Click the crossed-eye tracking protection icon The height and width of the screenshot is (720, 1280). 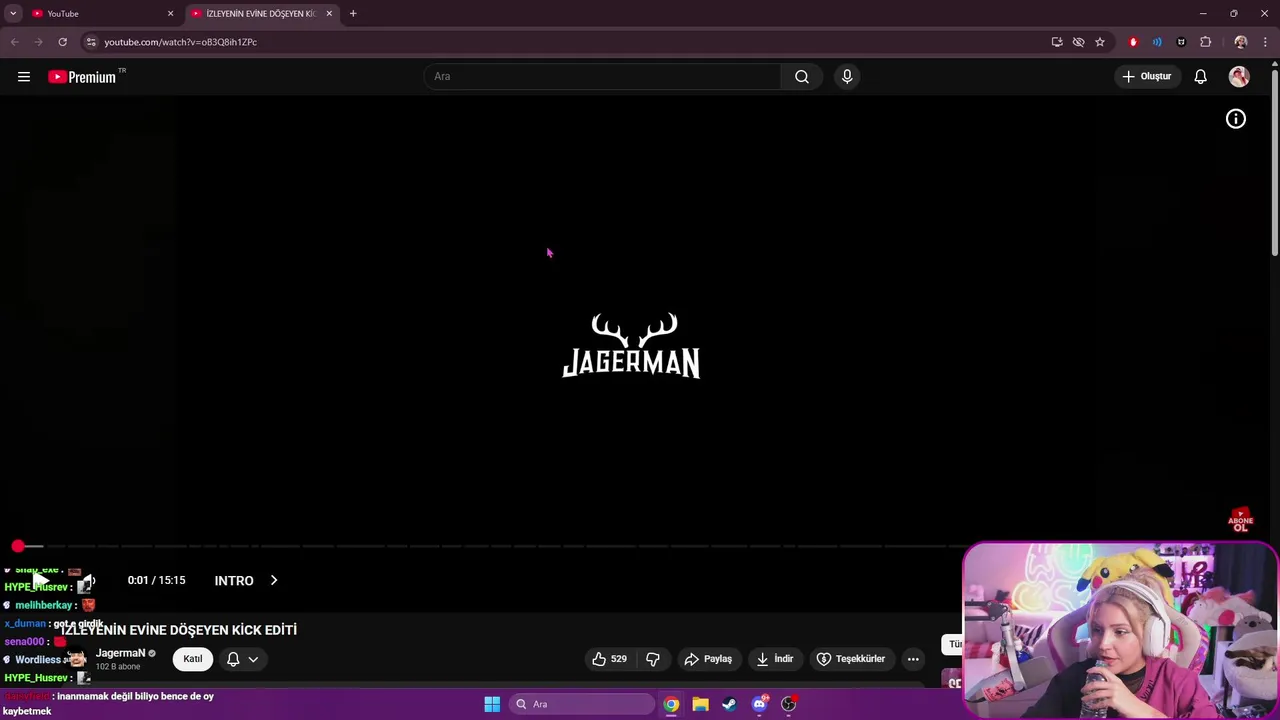point(1078,42)
